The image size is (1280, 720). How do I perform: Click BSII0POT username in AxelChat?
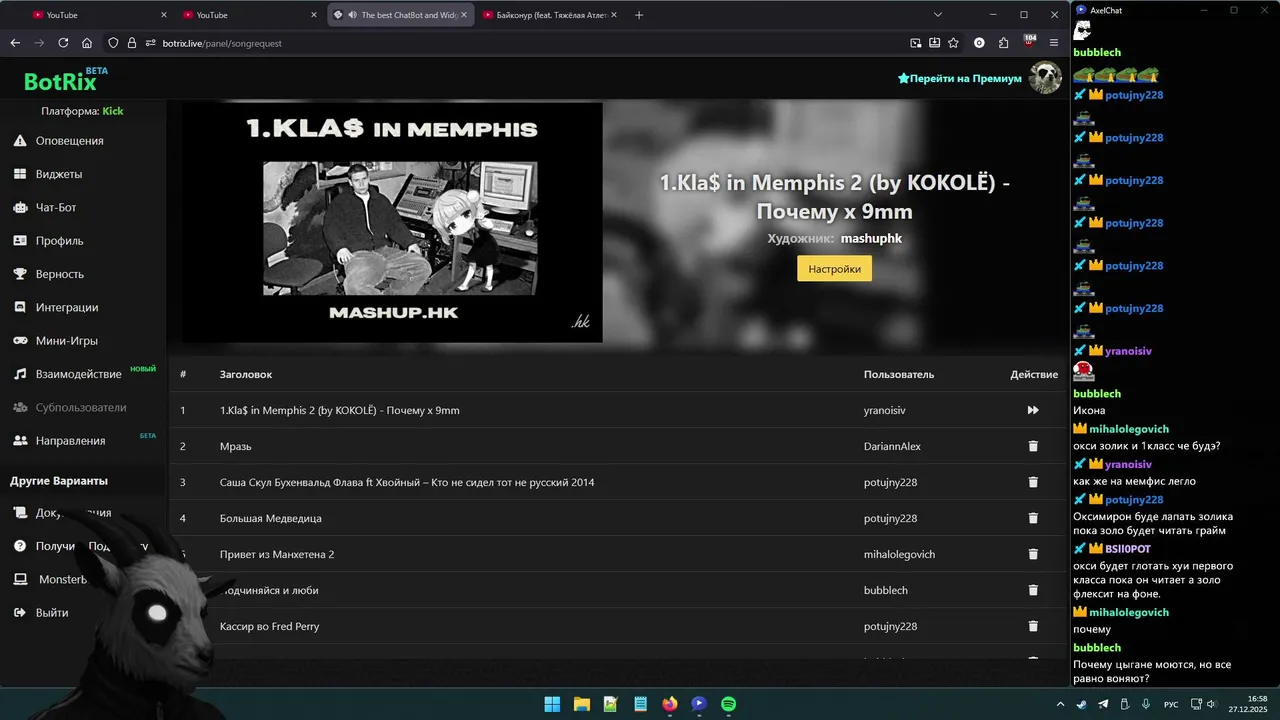click(x=1128, y=549)
